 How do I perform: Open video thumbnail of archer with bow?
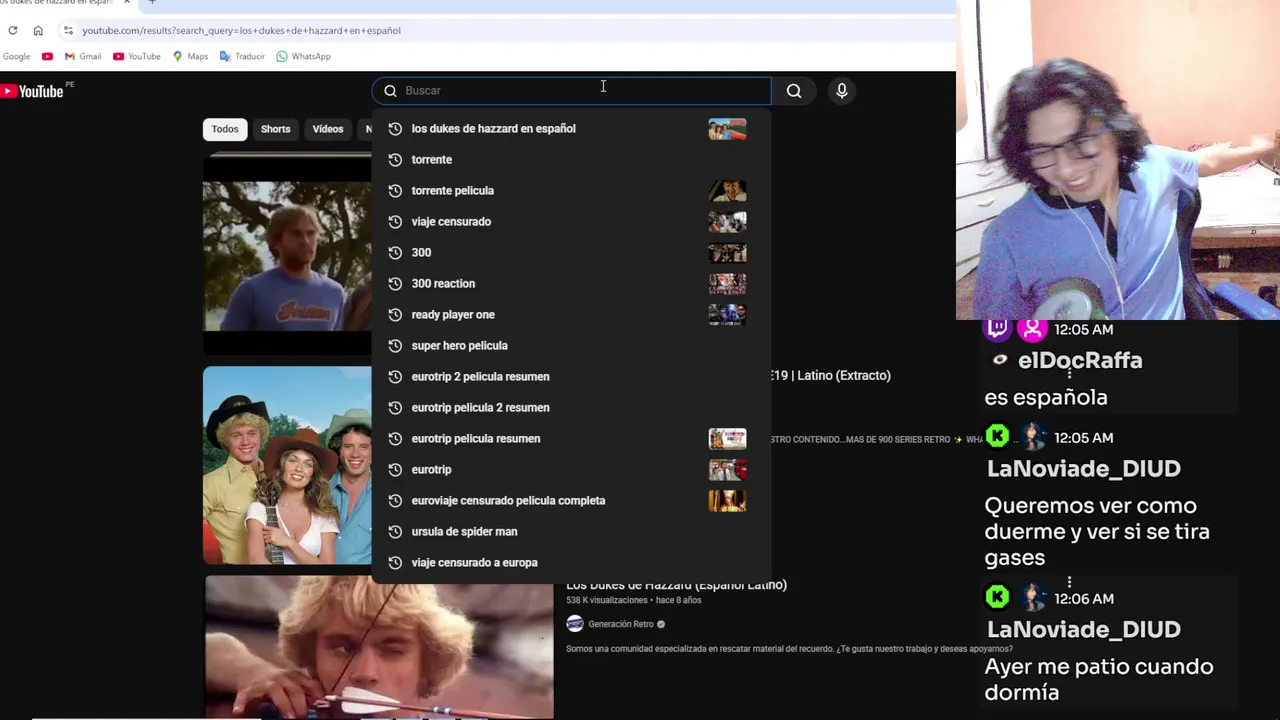click(379, 648)
